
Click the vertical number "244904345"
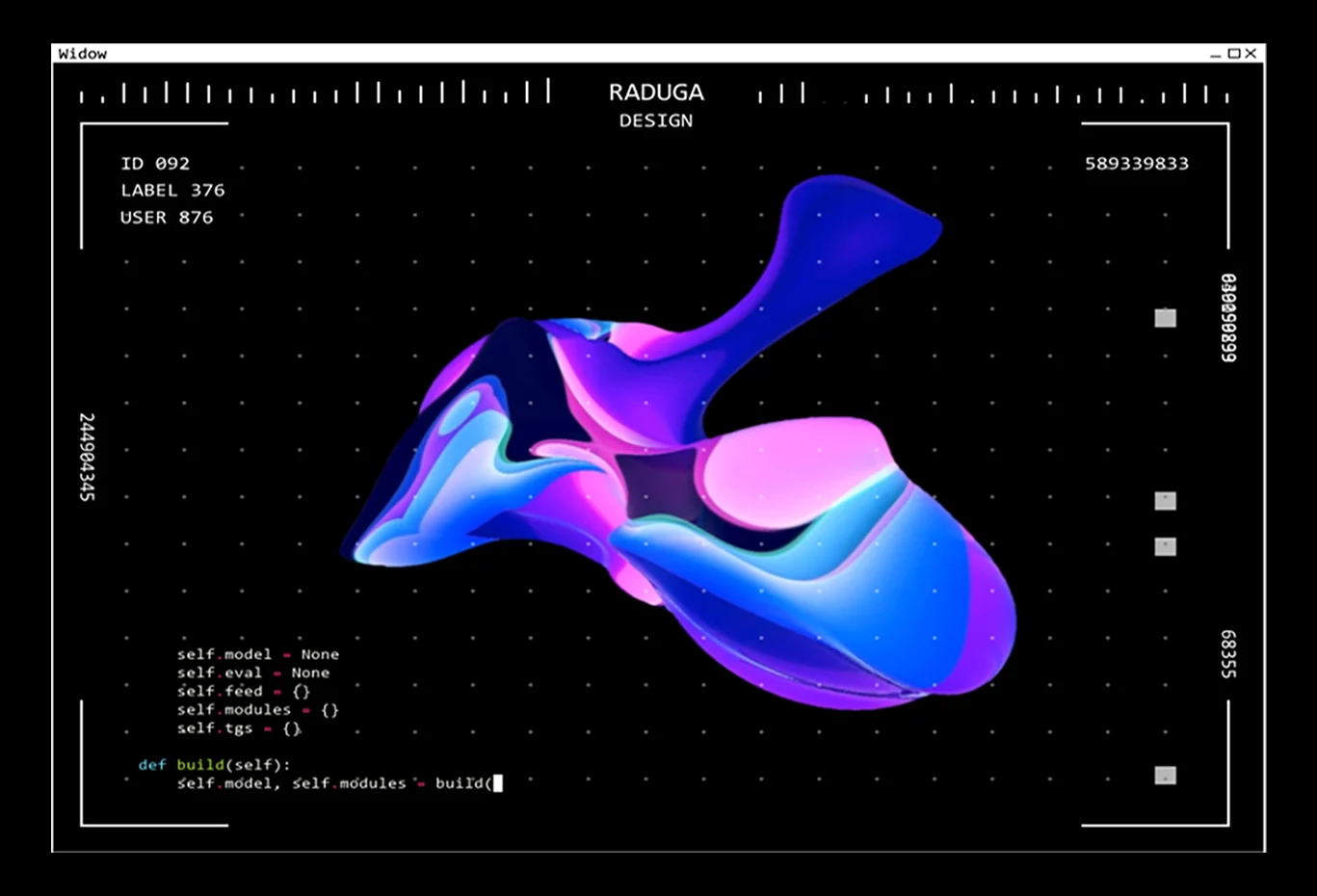[x=87, y=457]
